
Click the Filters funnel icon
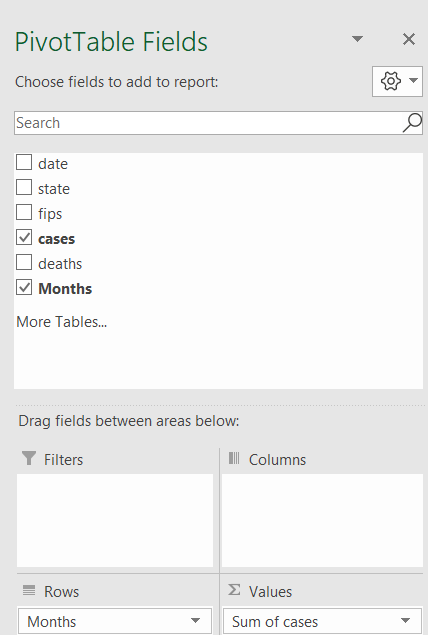(29, 458)
